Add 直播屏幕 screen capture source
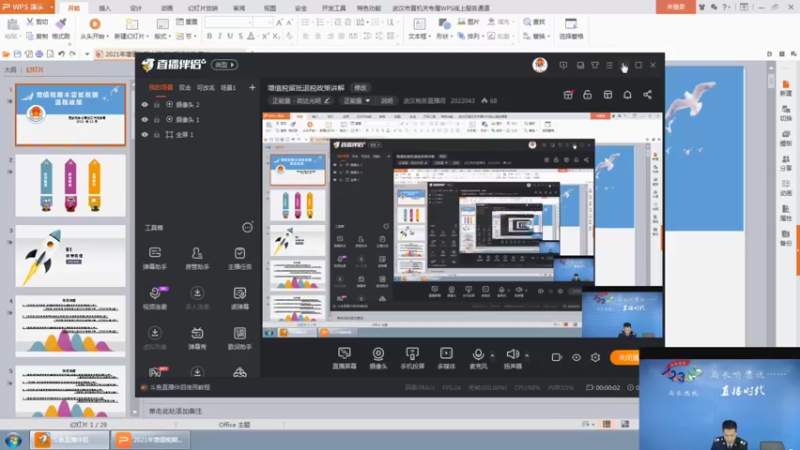Viewport: 800px width, 450px height. (x=344, y=358)
